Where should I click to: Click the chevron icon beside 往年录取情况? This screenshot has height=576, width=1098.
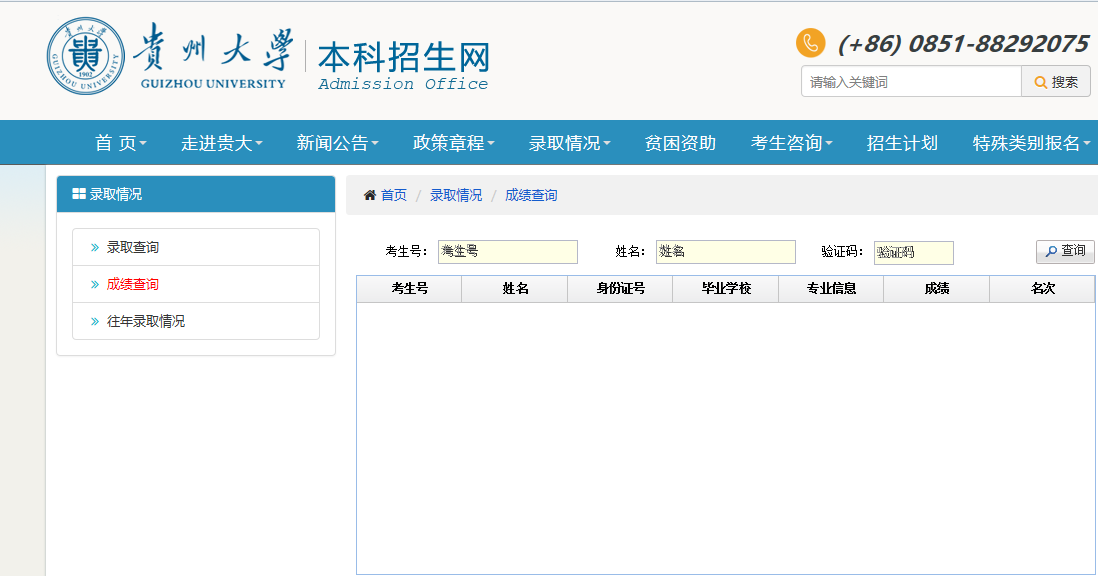(x=94, y=321)
